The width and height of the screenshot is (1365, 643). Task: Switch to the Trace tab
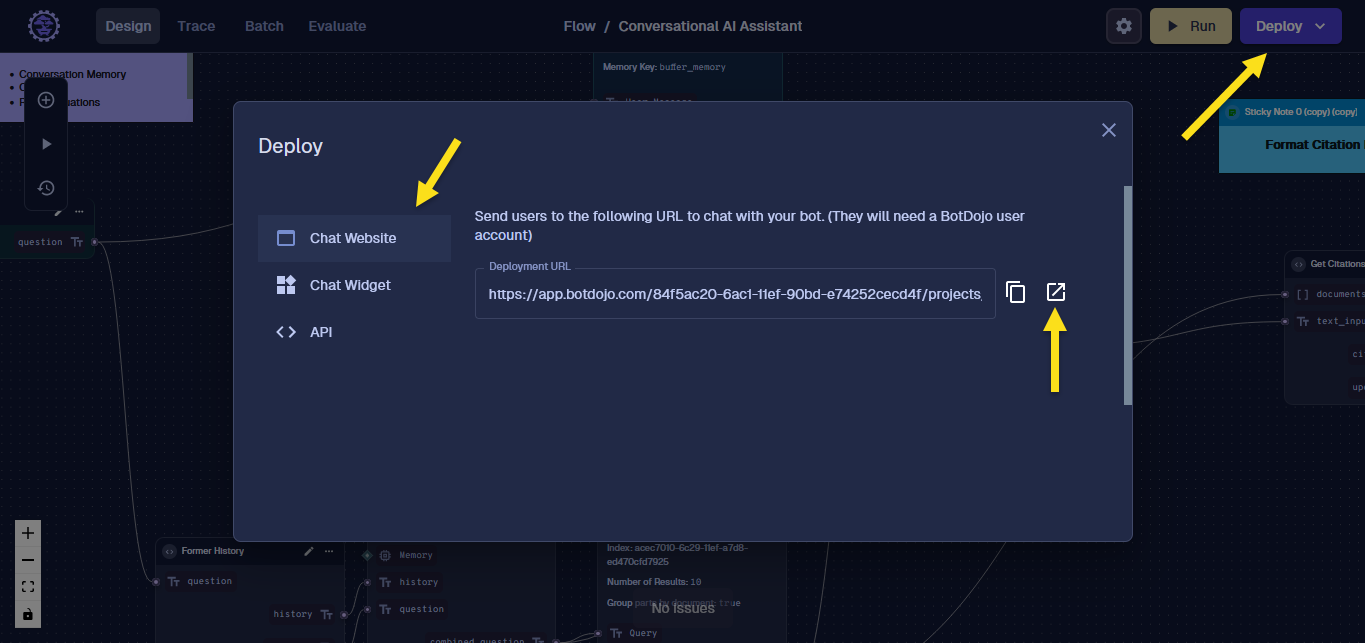point(196,26)
